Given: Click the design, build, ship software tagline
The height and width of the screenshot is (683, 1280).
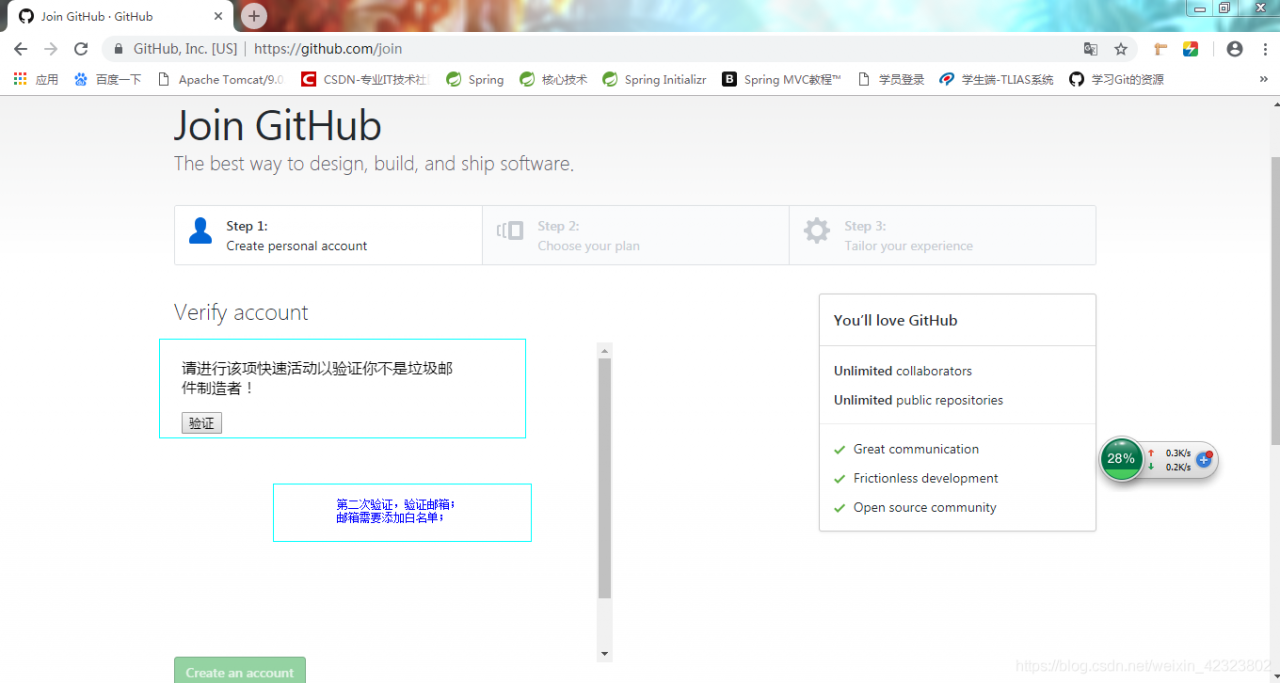Looking at the screenshot, I should coord(374,164).
